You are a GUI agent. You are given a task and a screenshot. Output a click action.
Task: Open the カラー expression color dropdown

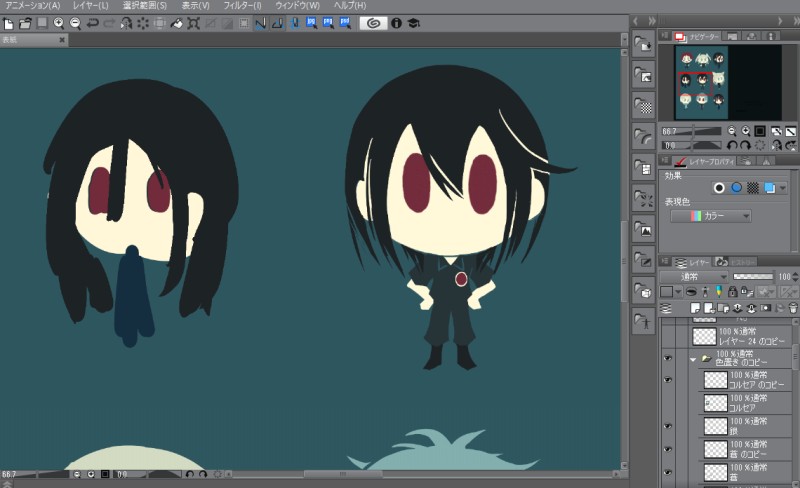[x=711, y=216]
